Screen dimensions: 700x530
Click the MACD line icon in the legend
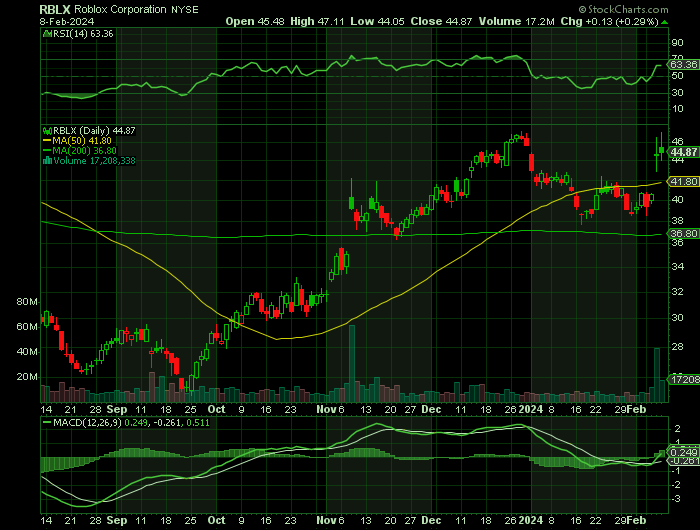(x=47, y=422)
